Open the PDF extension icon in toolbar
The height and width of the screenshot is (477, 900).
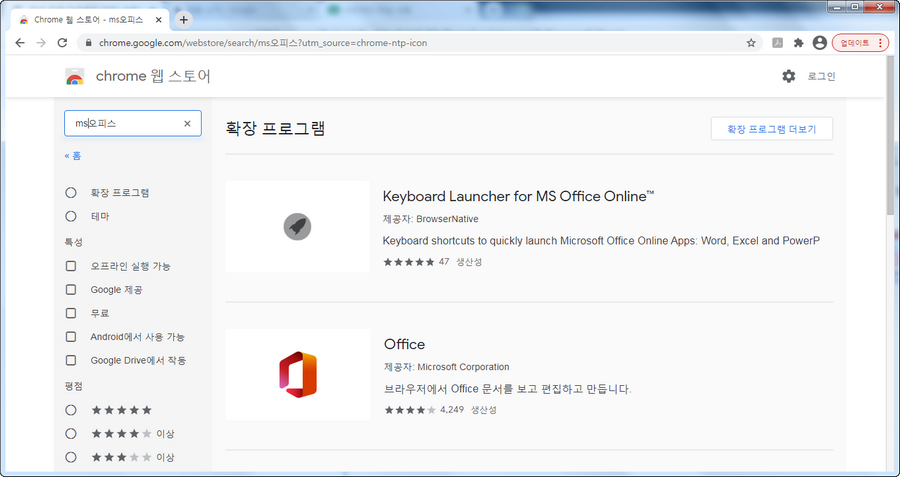click(x=778, y=43)
